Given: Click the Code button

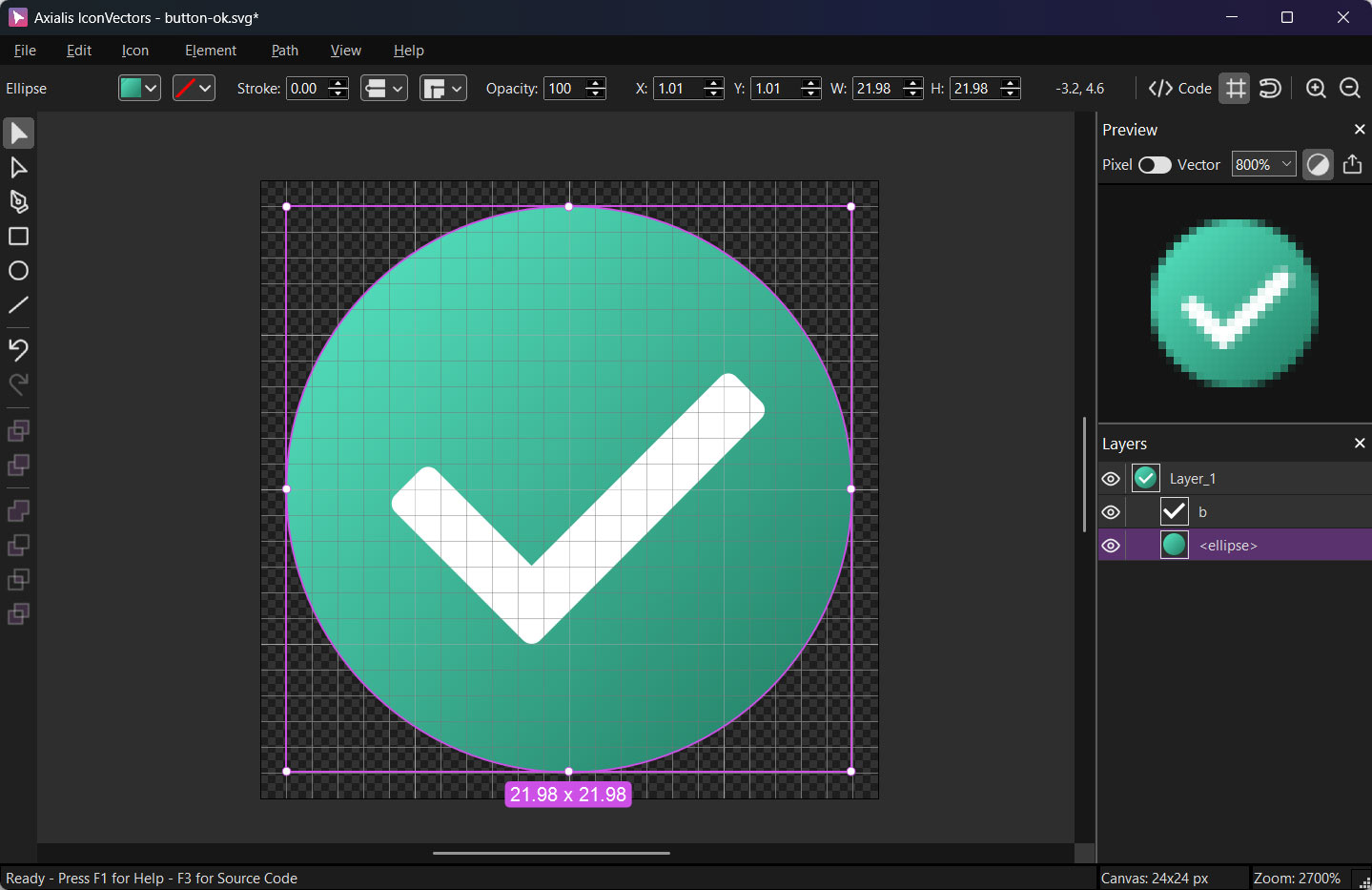Looking at the screenshot, I should tap(1180, 89).
